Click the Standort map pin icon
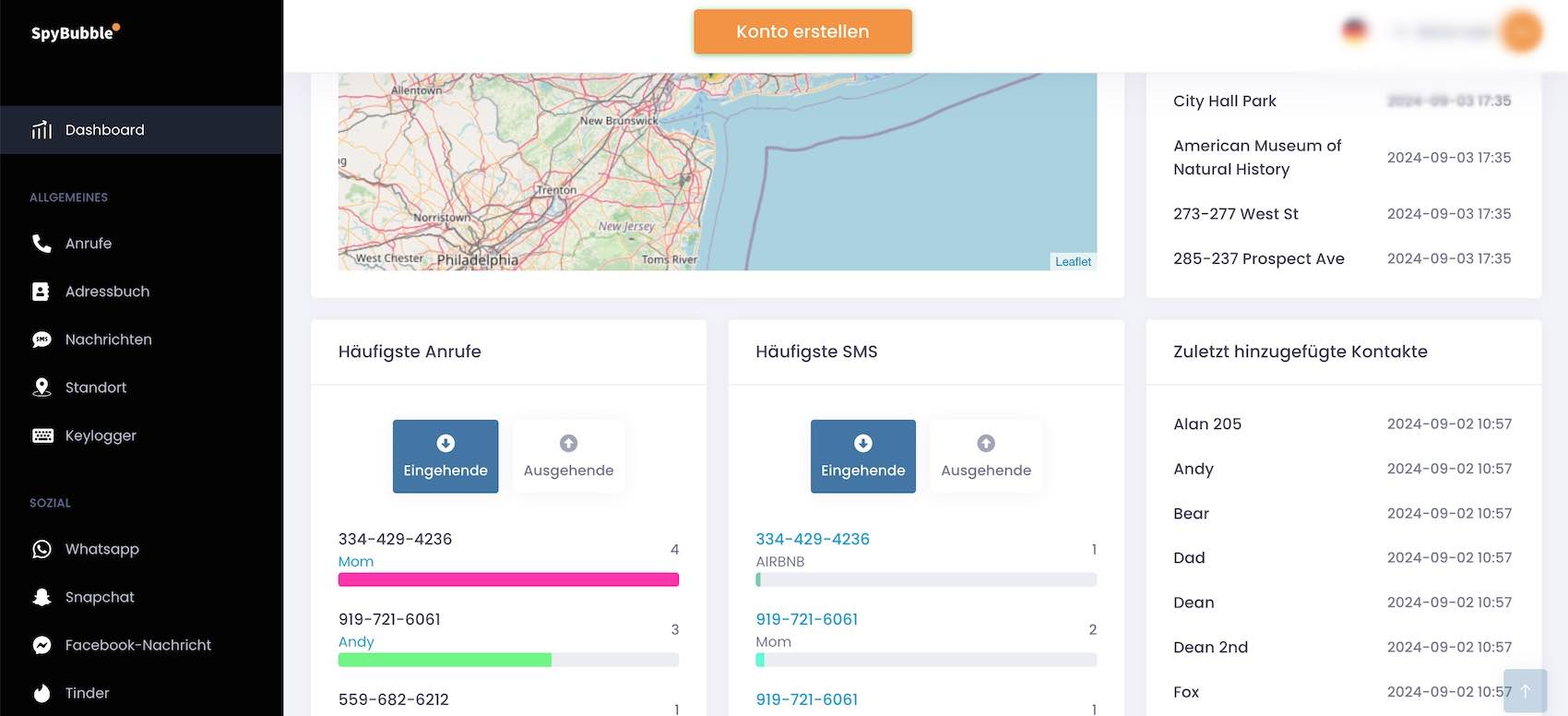 (x=42, y=388)
